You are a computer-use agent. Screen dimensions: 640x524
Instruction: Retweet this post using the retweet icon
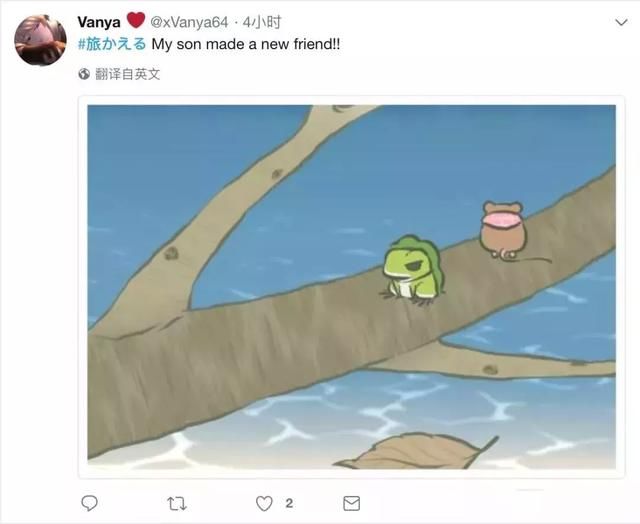tap(177, 504)
